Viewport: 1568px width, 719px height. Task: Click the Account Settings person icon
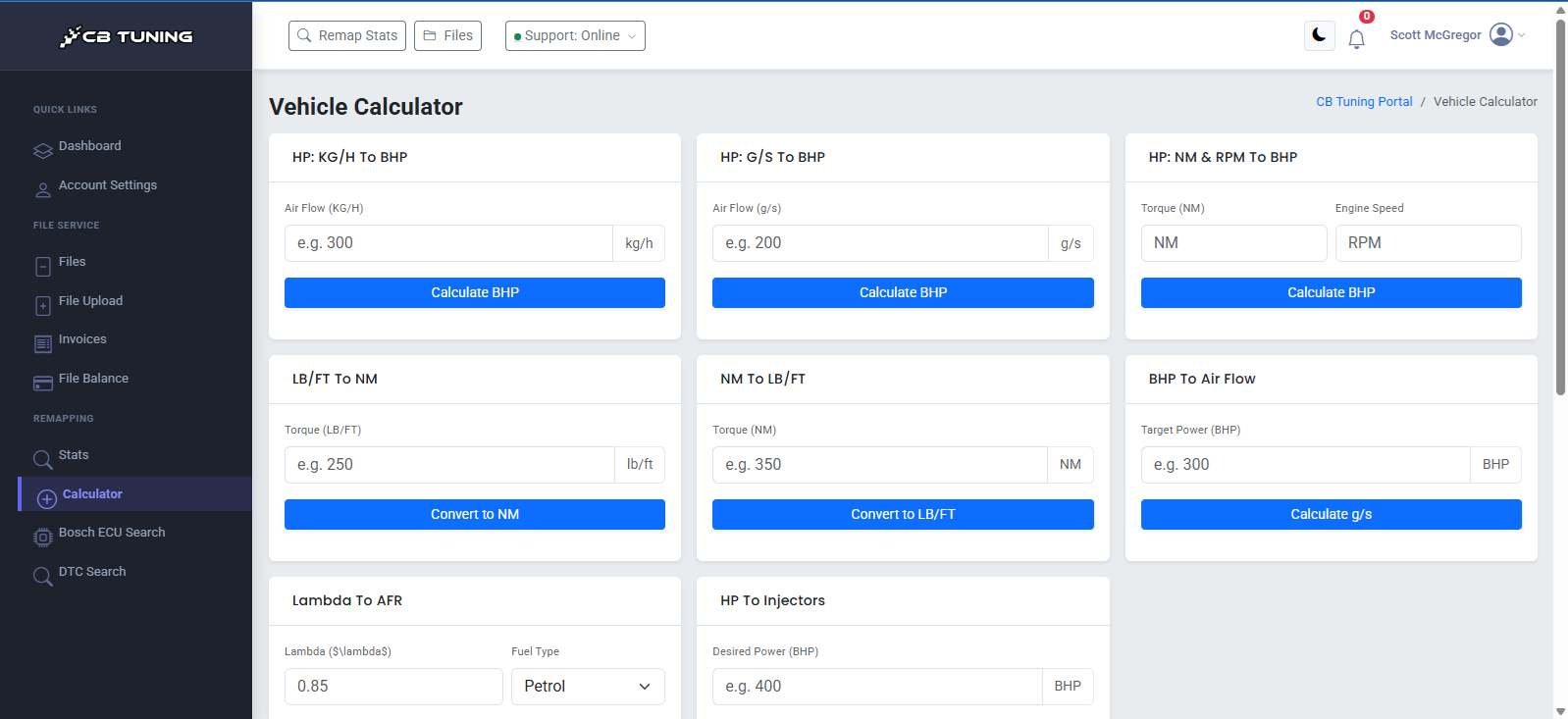(43, 189)
